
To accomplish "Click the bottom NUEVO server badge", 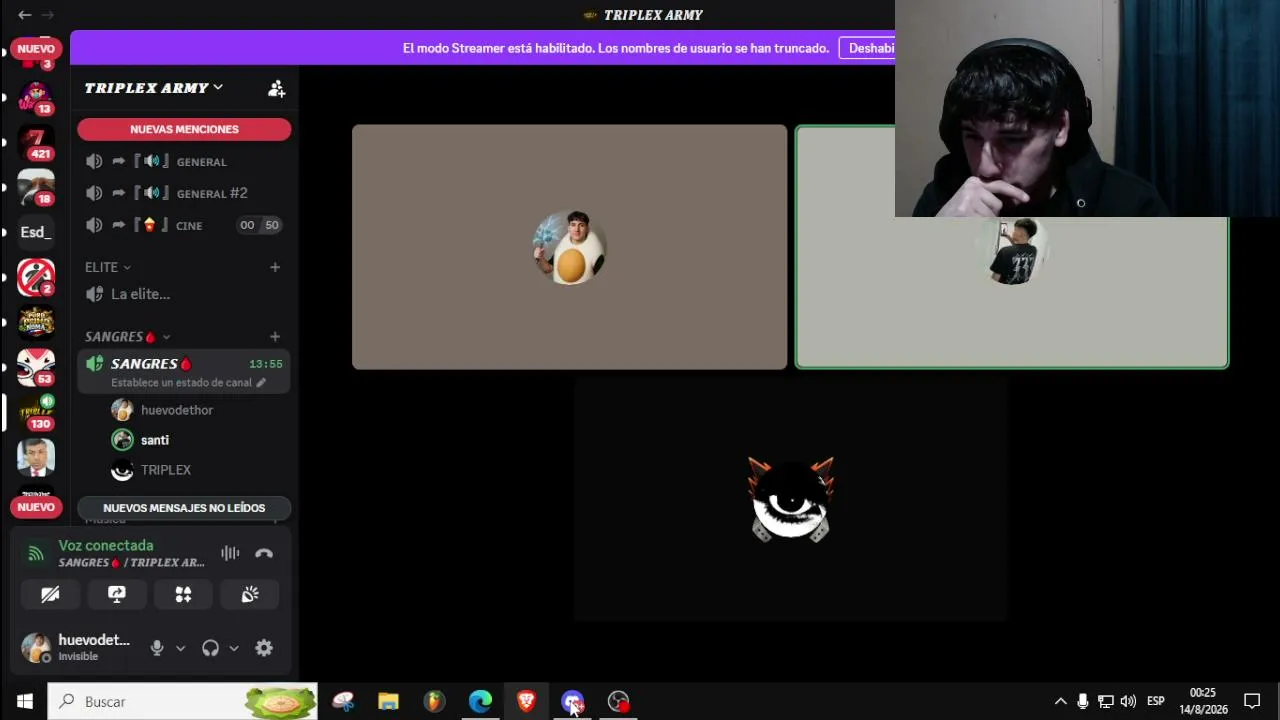I will (36, 507).
